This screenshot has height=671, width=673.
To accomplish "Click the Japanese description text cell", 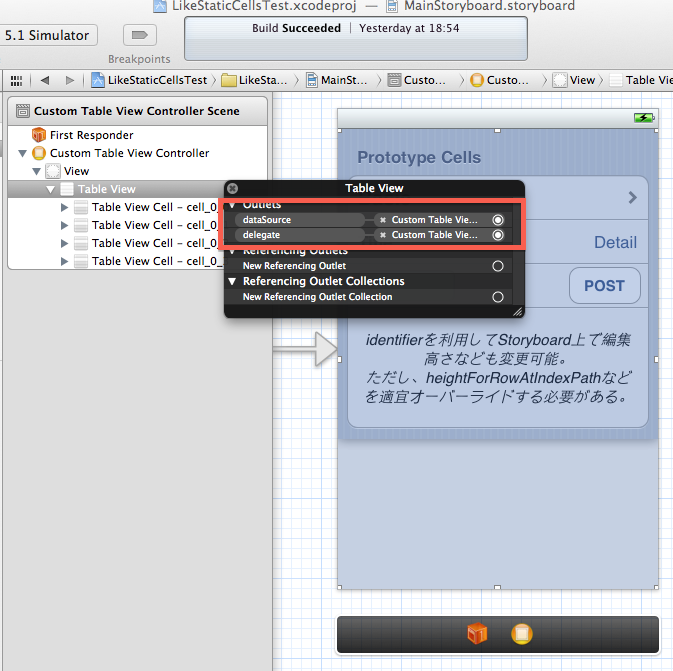I will (497, 368).
